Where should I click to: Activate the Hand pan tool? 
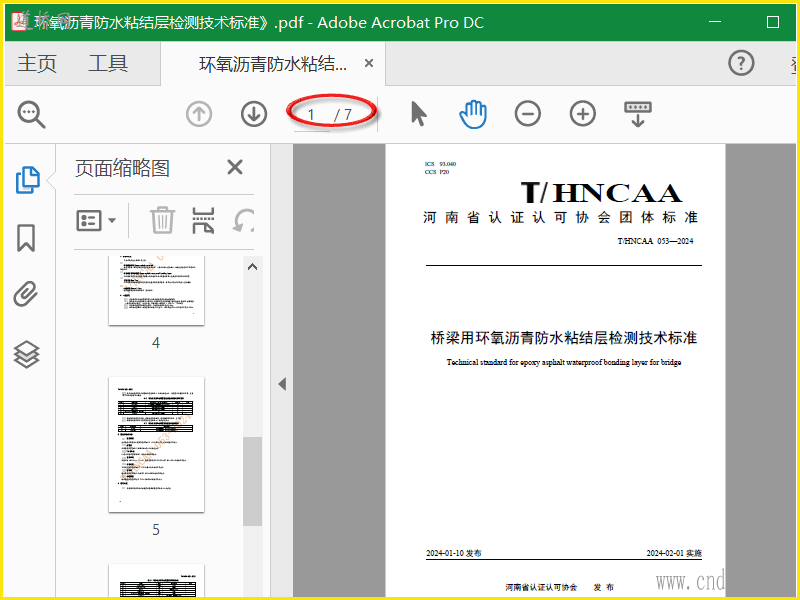click(x=473, y=114)
